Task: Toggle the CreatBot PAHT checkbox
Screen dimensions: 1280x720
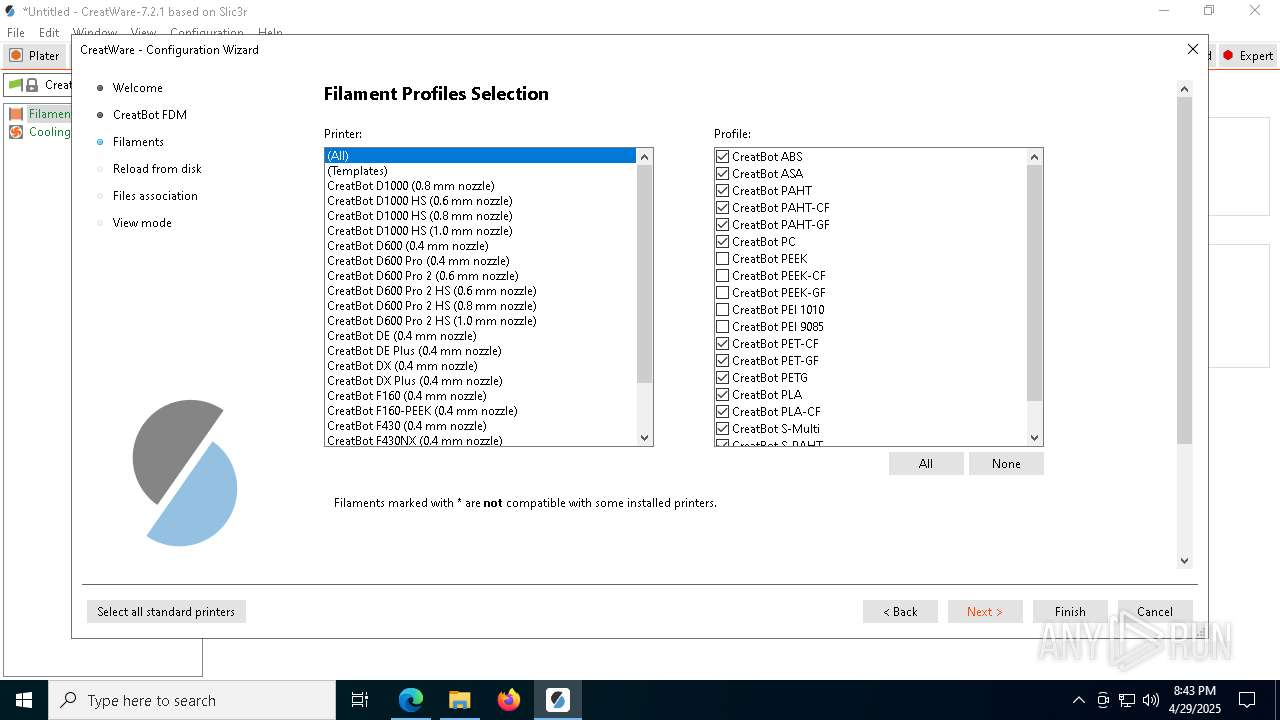Action: coord(722,191)
